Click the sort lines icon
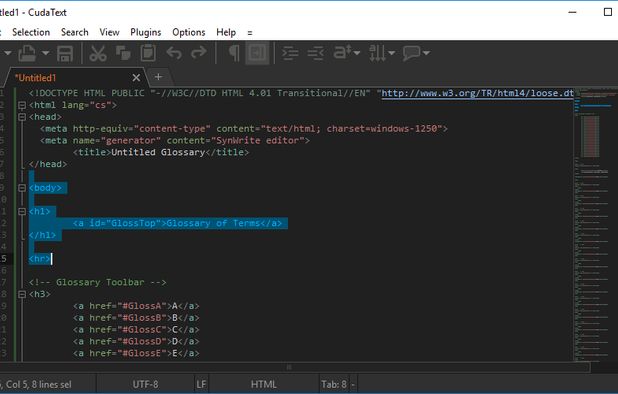Image resolution: width=618 pixels, height=394 pixels. tap(377, 53)
